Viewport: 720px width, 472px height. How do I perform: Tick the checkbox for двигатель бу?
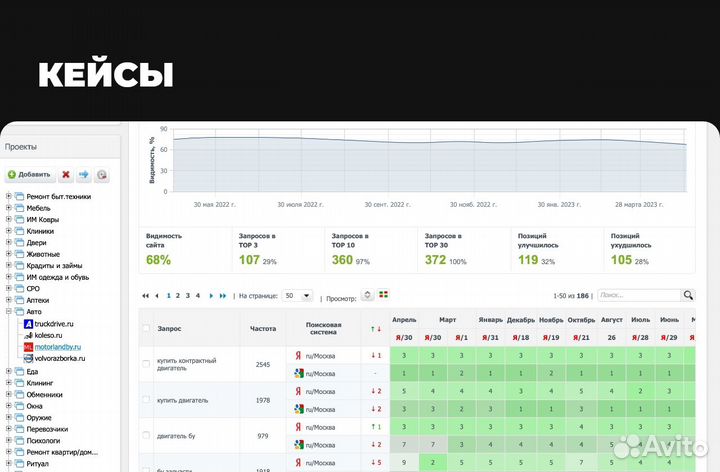146,435
